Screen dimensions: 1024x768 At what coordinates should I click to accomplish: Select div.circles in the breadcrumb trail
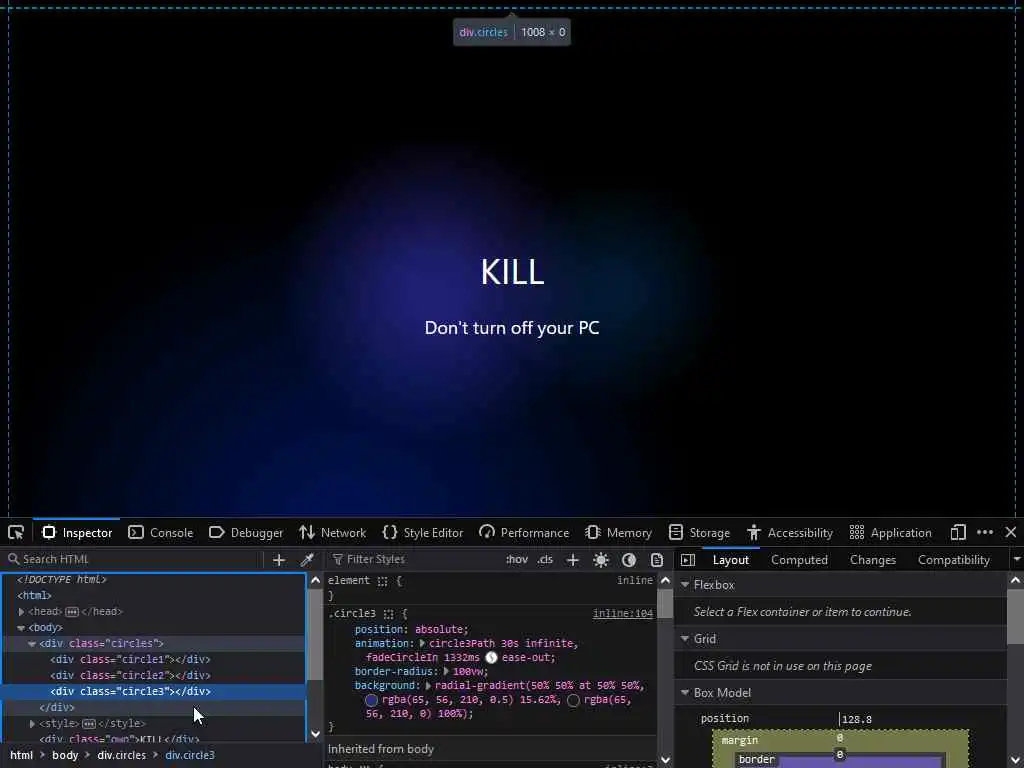[x=121, y=755]
